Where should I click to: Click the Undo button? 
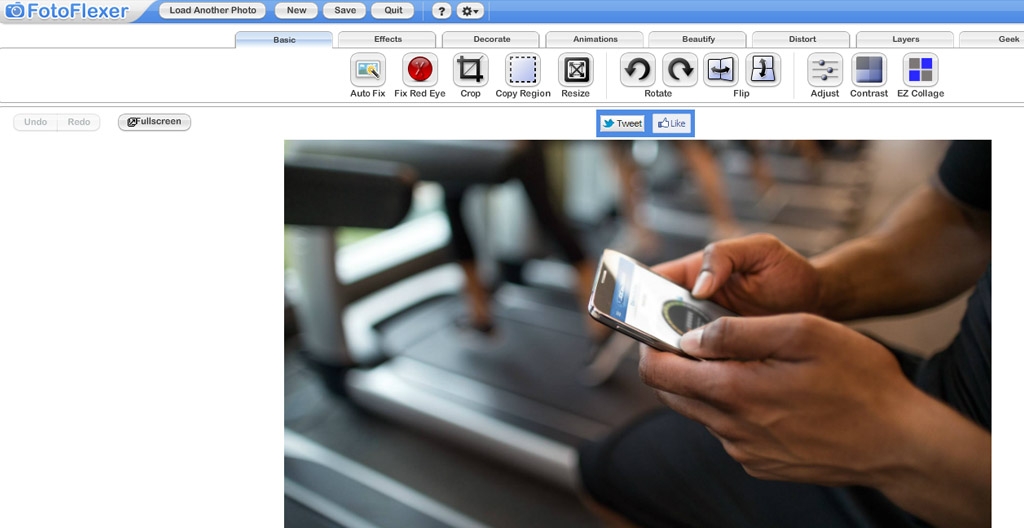35,122
